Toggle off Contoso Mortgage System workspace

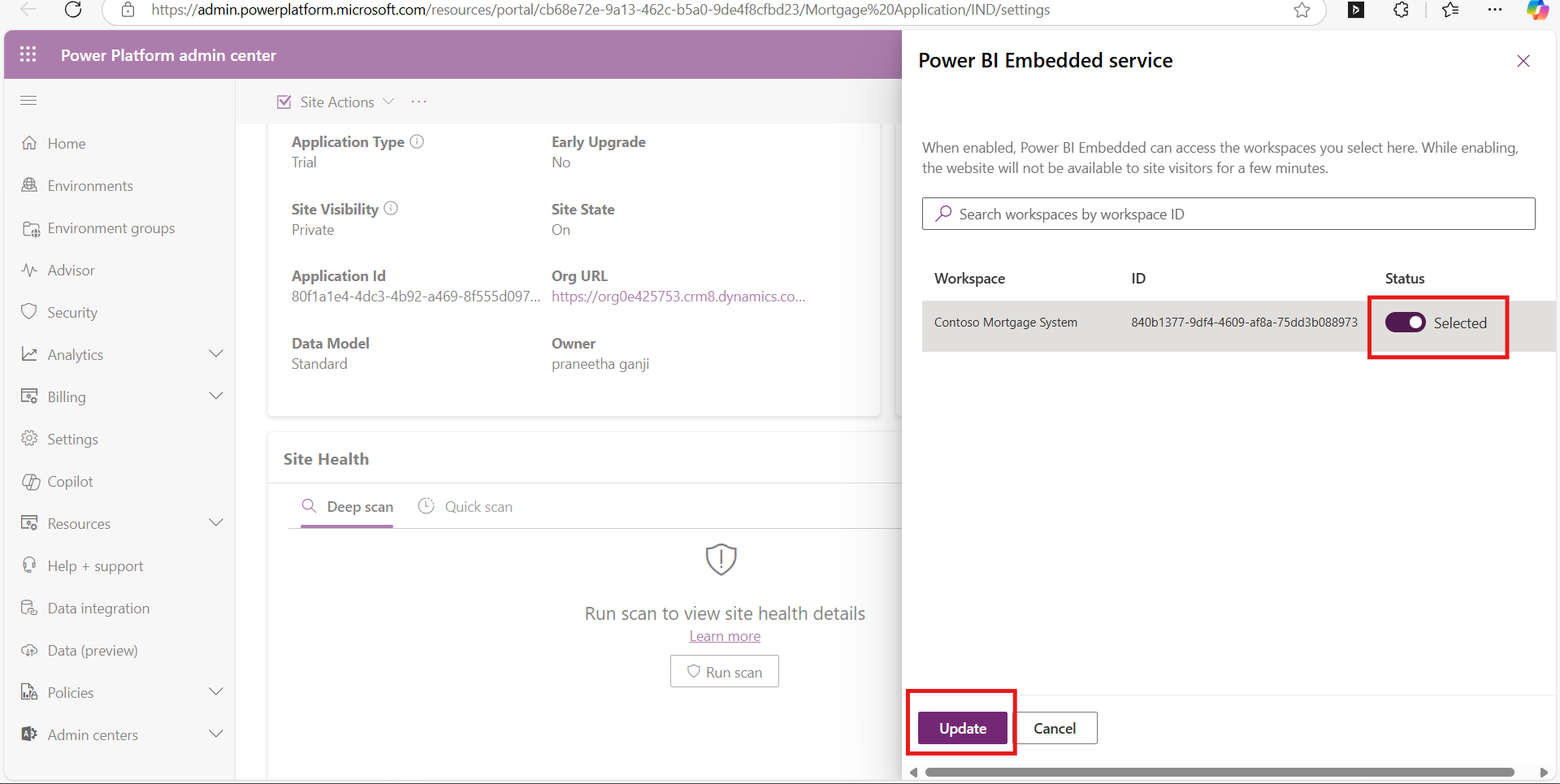click(1405, 323)
